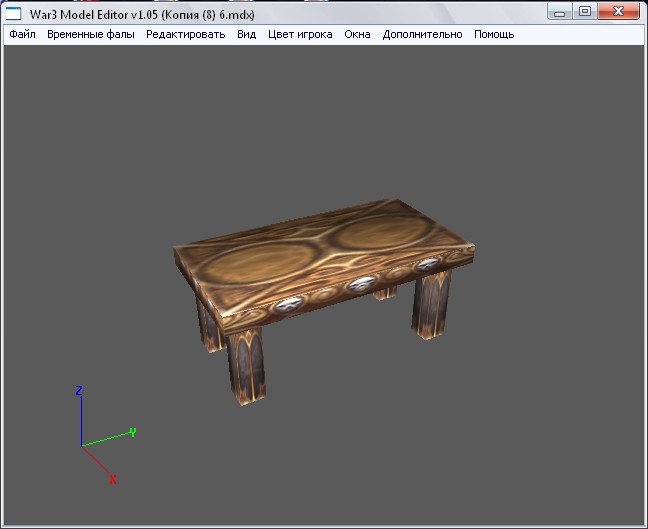
Task: Minimize the War3 Model Editor window
Action: pyautogui.click(x=560, y=12)
